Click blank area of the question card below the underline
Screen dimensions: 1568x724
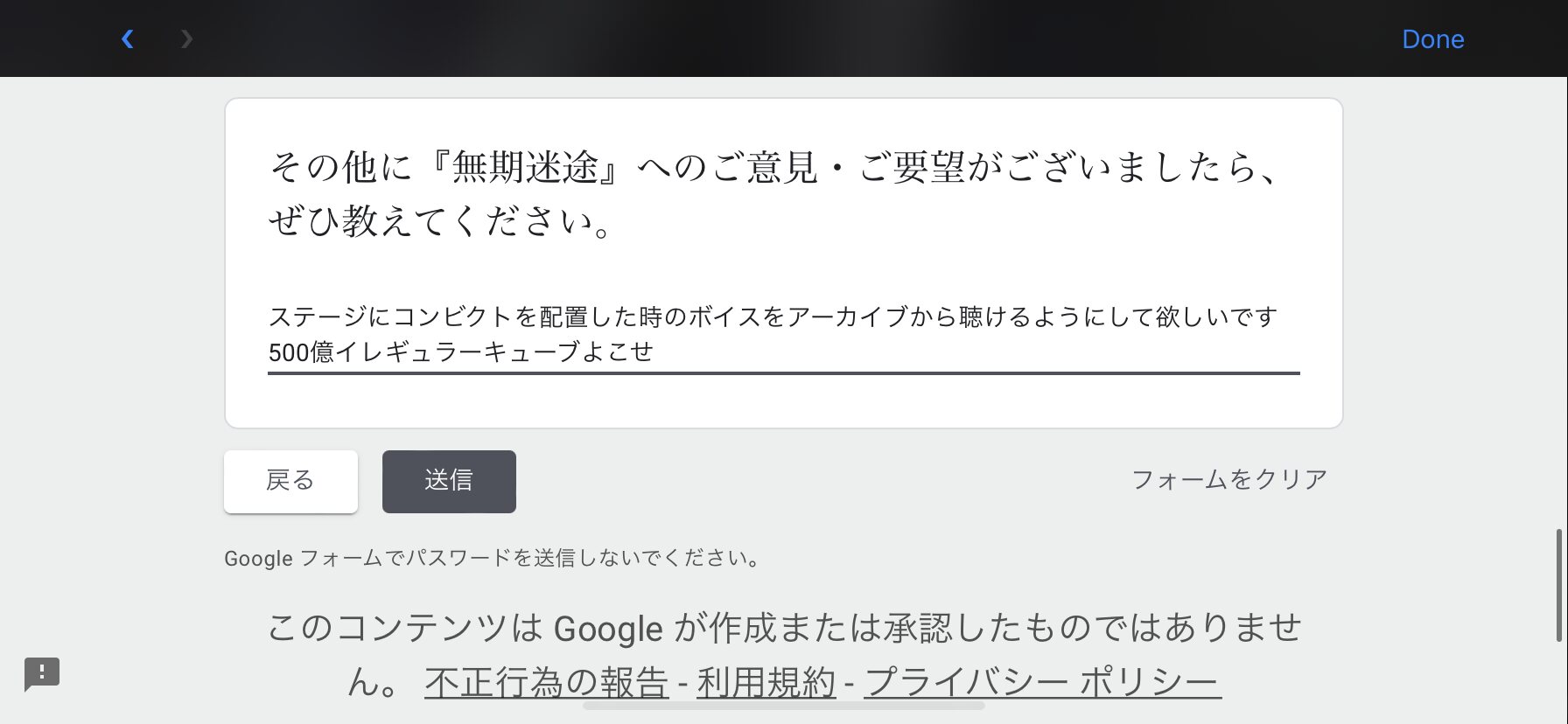784,402
